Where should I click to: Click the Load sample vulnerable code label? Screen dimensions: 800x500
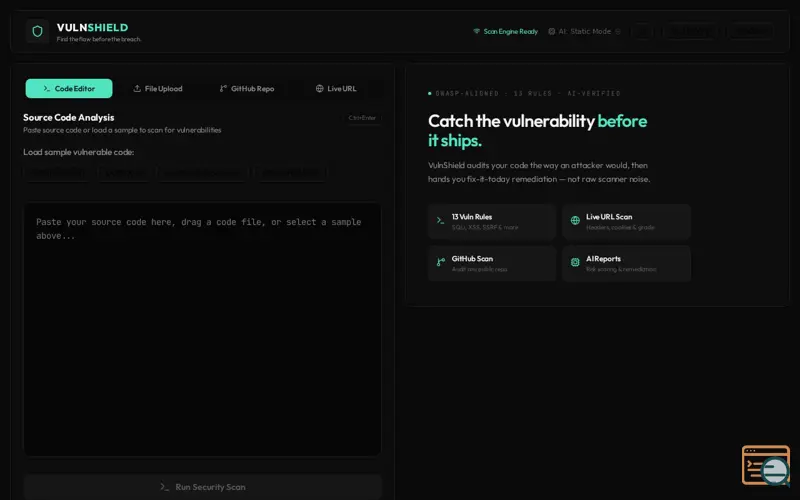[79, 152]
